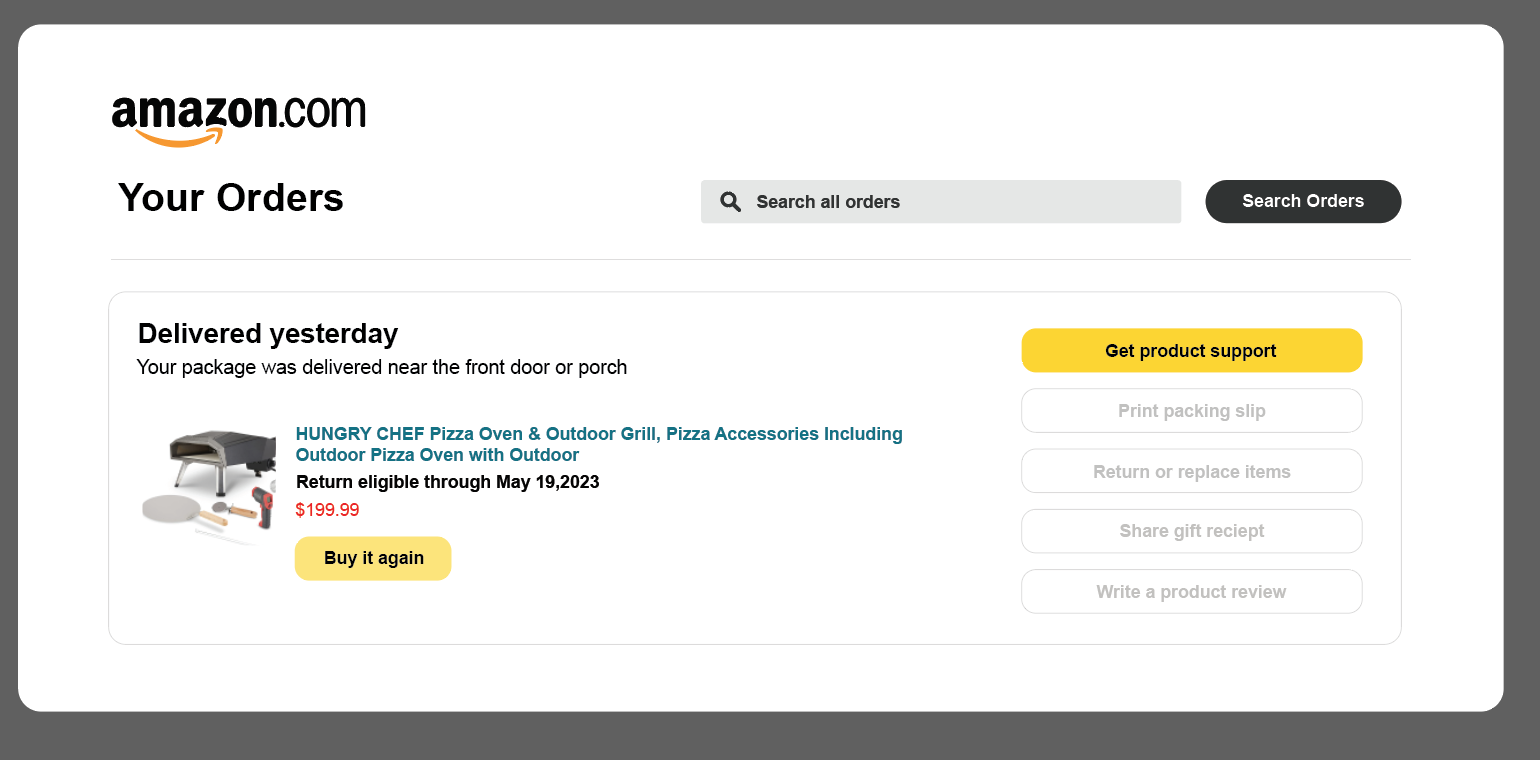
Task: Choose Return or replace items
Action: tap(1191, 470)
